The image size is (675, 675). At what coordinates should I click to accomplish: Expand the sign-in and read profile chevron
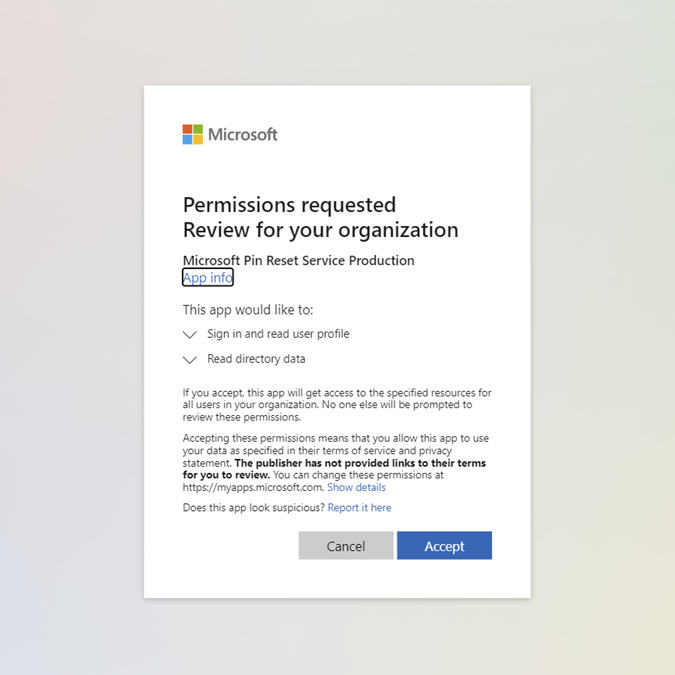click(190, 335)
